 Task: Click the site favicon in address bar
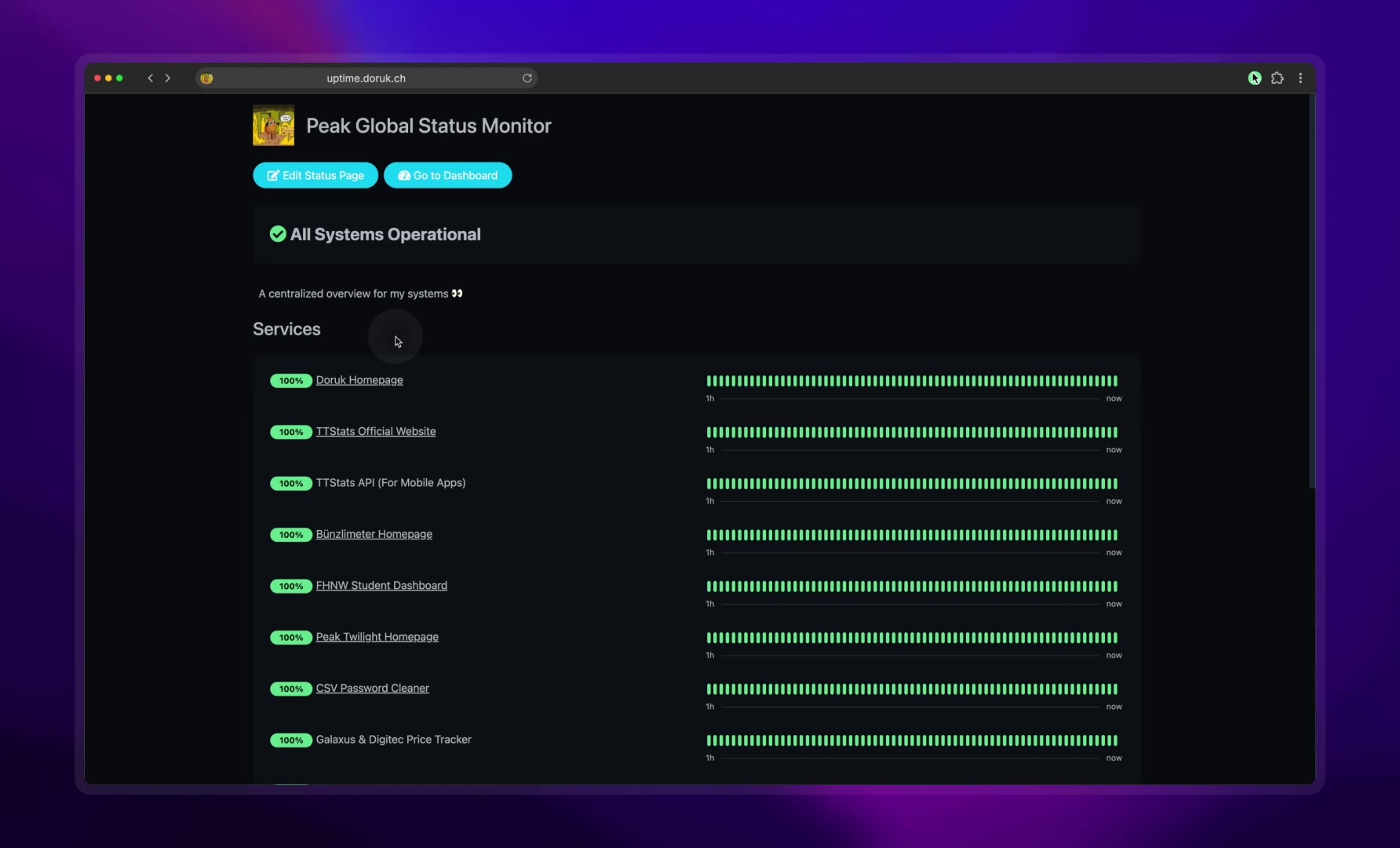tap(206, 78)
